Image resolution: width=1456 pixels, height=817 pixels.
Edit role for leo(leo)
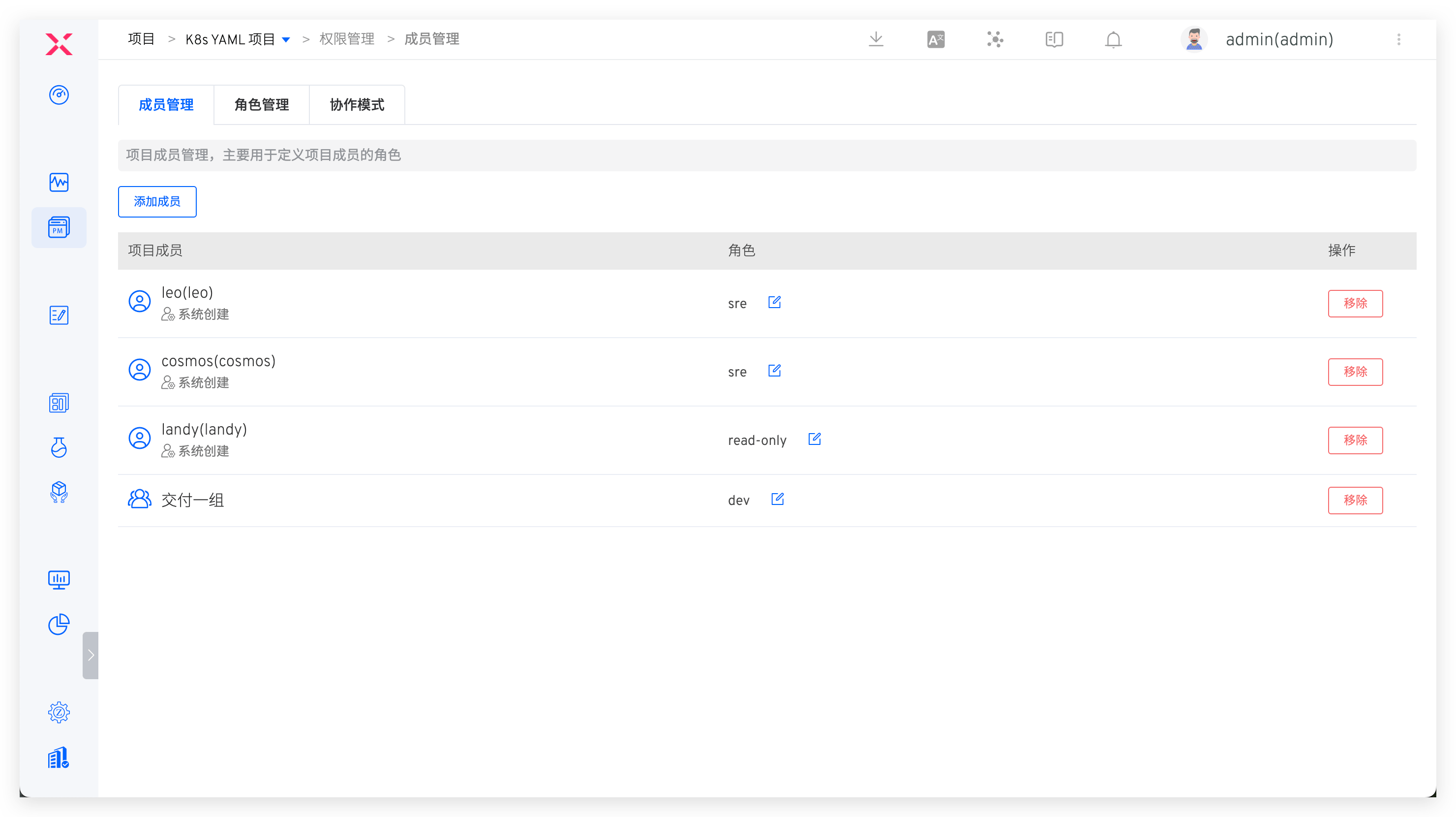pos(774,302)
